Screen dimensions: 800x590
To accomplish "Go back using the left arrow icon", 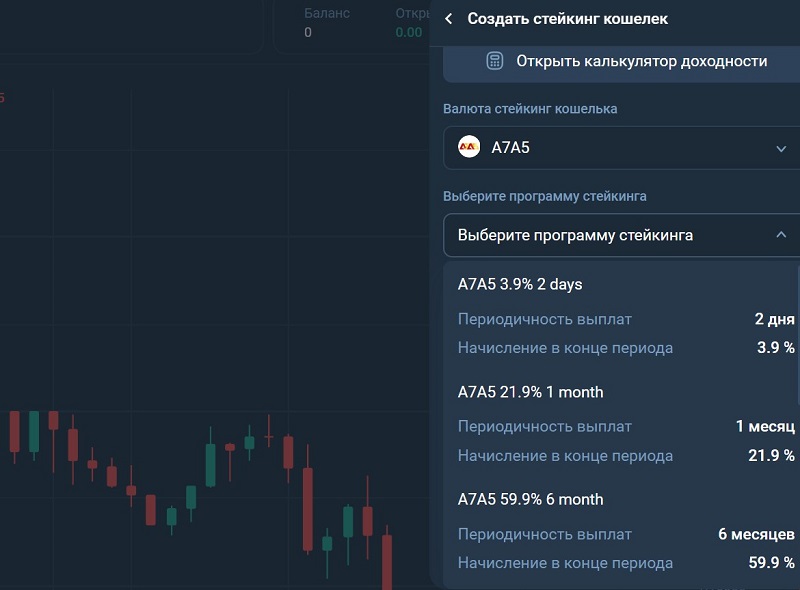I will [448, 19].
